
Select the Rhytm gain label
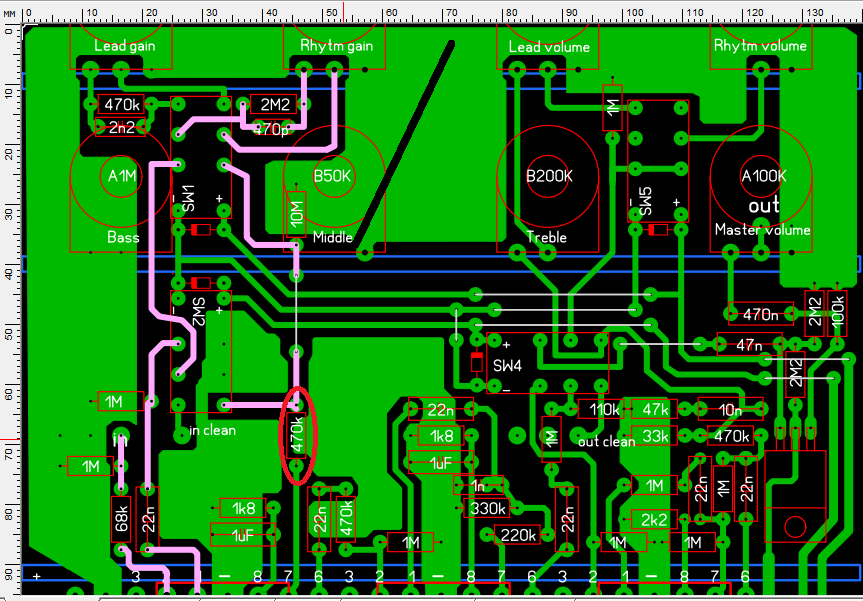click(336, 46)
